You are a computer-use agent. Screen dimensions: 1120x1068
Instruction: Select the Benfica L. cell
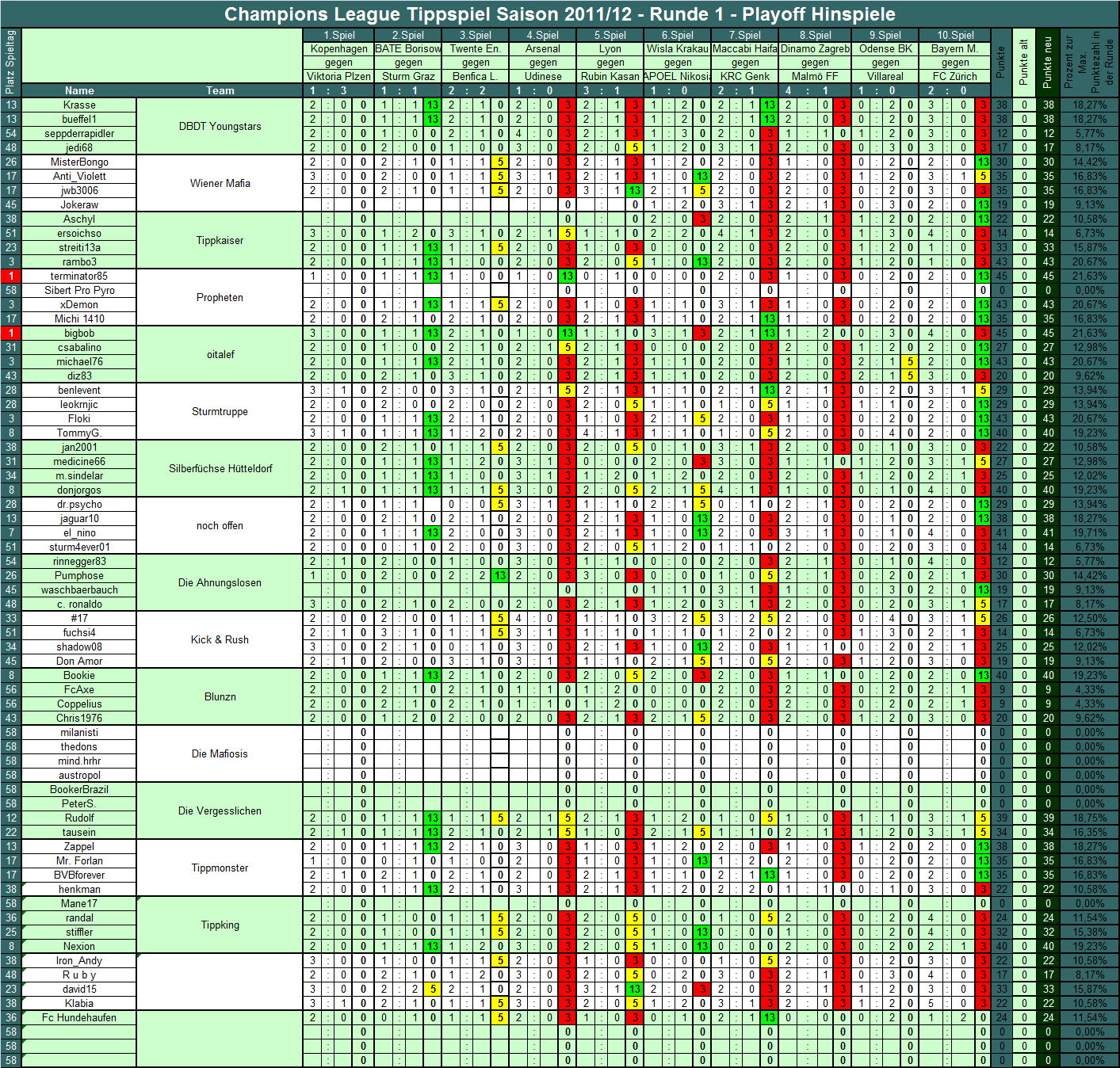click(x=475, y=76)
